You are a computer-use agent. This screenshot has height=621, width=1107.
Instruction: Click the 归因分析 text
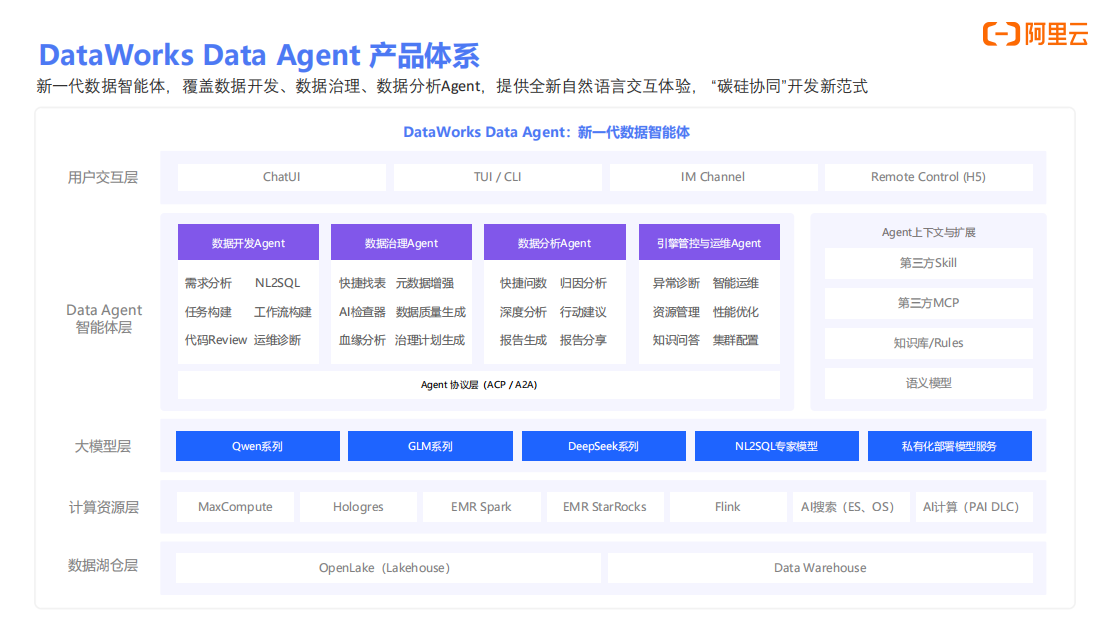point(583,283)
